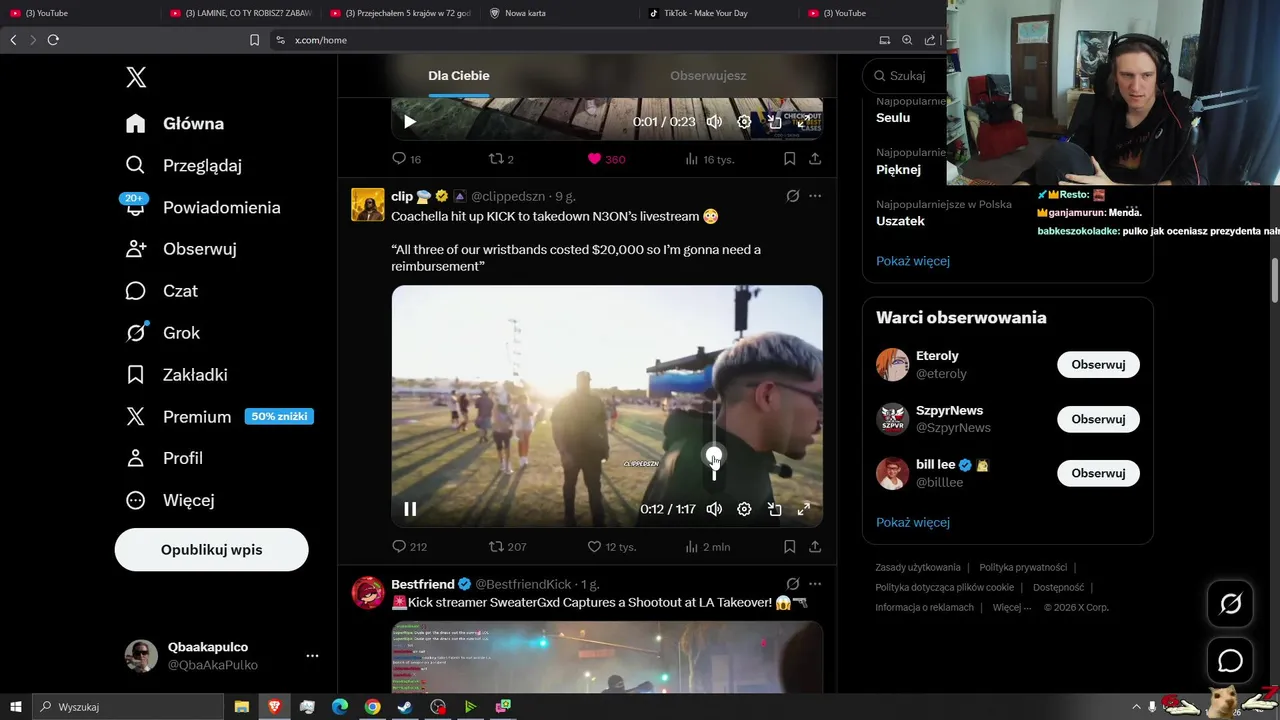Open Czat messages
The width and height of the screenshot is (1280, 720).
point(162,291)
